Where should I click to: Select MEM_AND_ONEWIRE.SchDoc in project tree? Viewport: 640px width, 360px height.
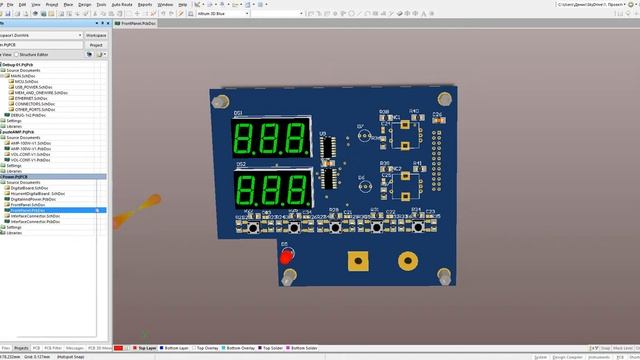(x=41, y=93)
